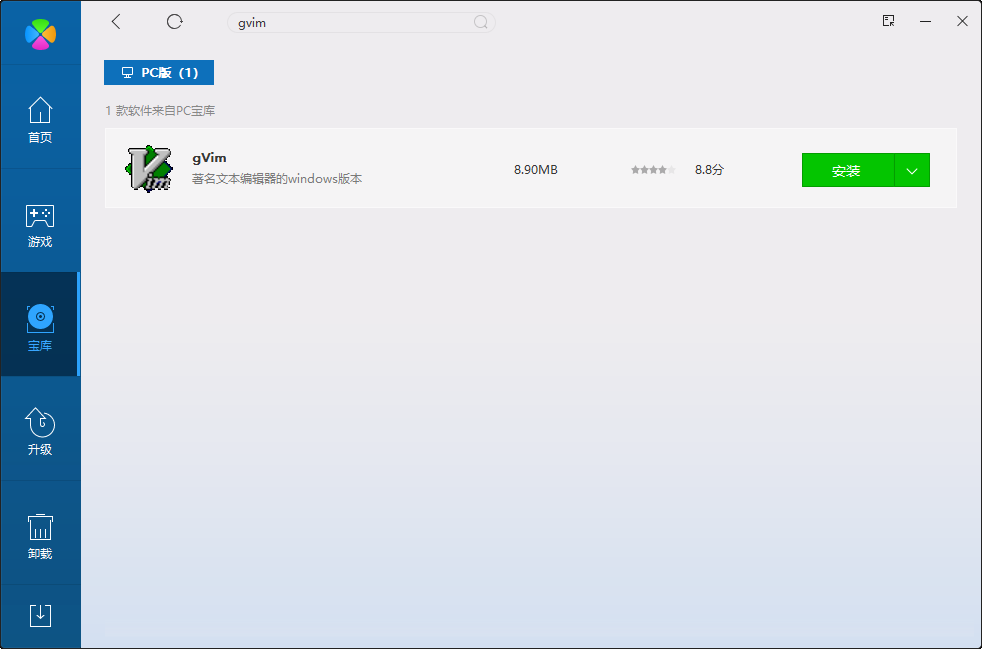Click gVim's description text link
Screen dimensions: 982x649
[276, 180]
